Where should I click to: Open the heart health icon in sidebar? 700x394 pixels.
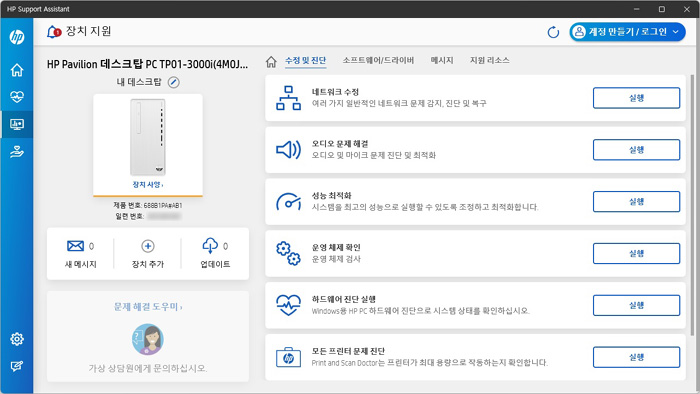click(x=17, y=97)
